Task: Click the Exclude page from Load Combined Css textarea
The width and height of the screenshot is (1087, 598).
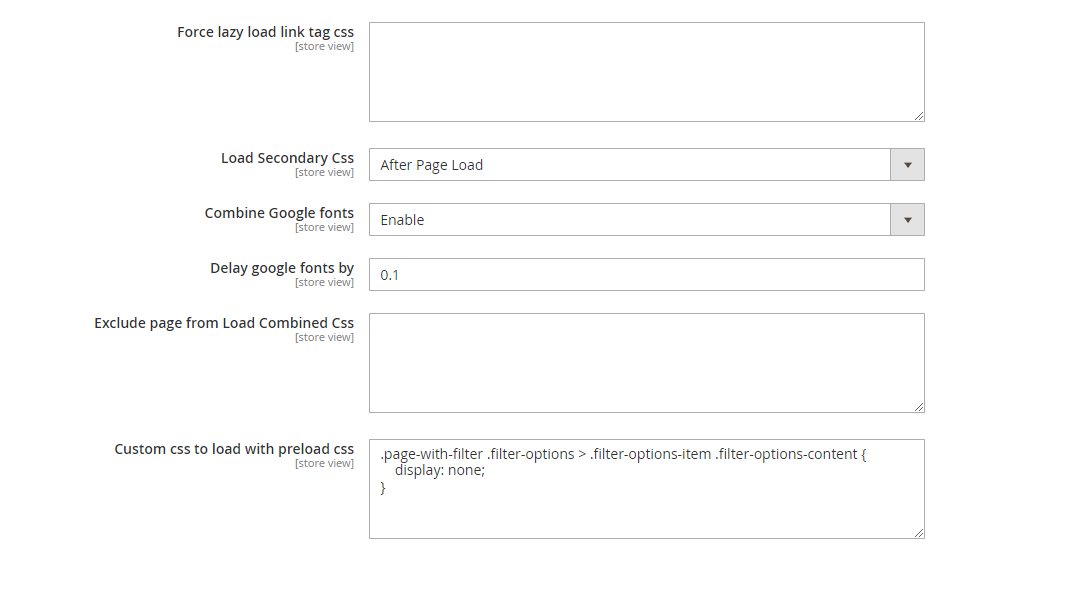Action: (646, 362)
